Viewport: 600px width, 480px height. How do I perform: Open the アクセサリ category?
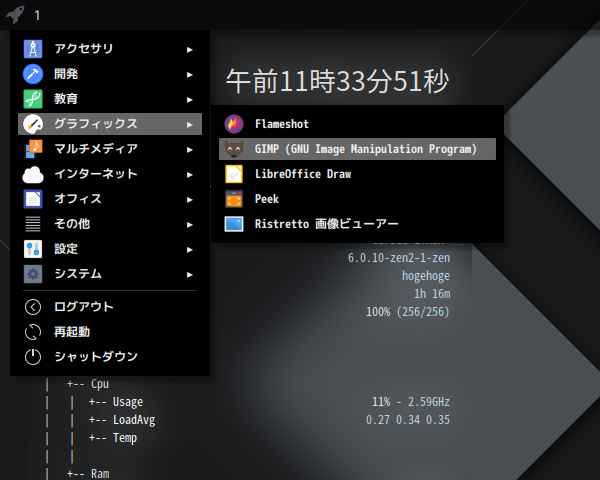pos(110,49)
